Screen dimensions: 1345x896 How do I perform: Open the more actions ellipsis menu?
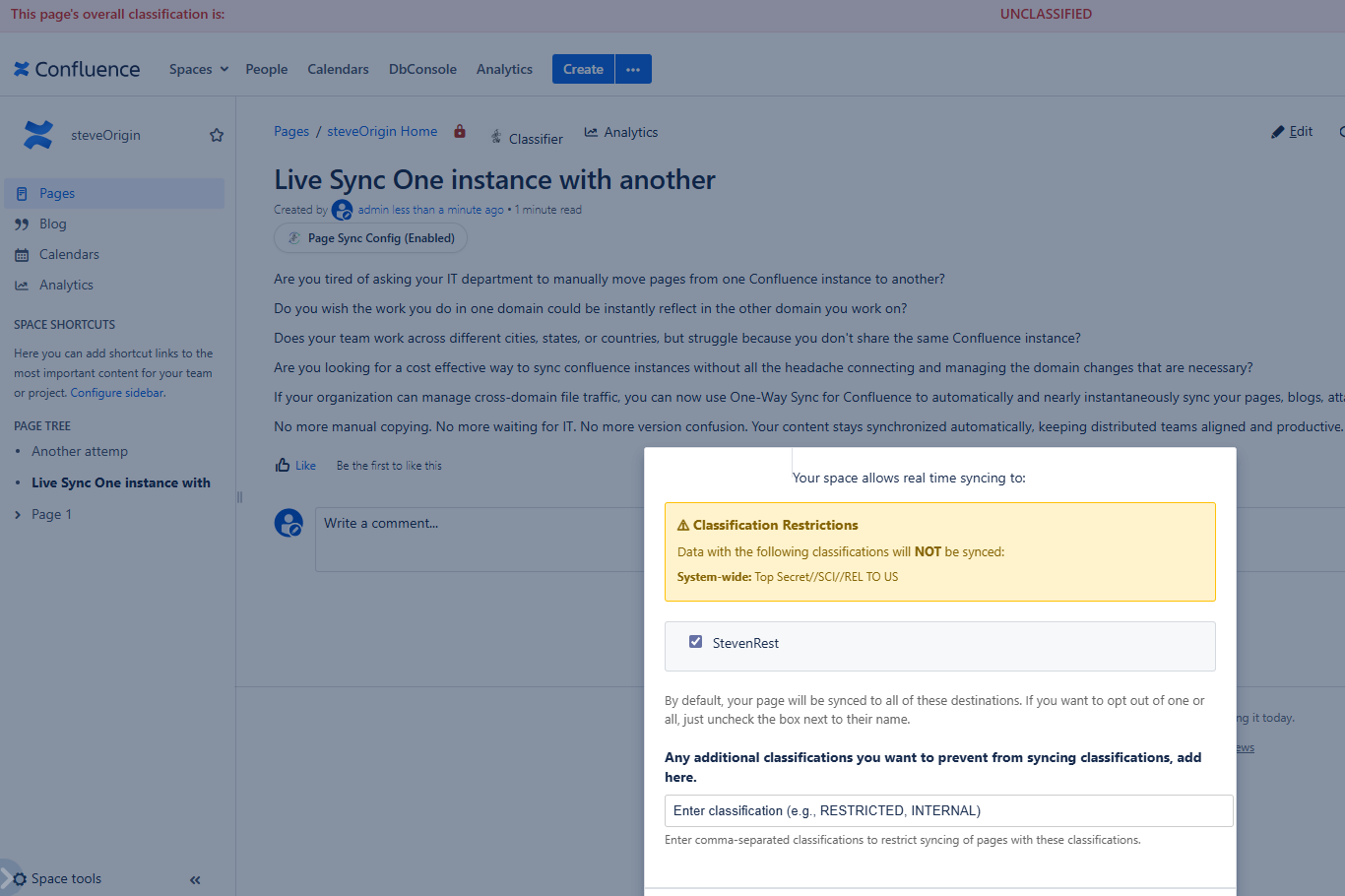[x=633, y=69]
